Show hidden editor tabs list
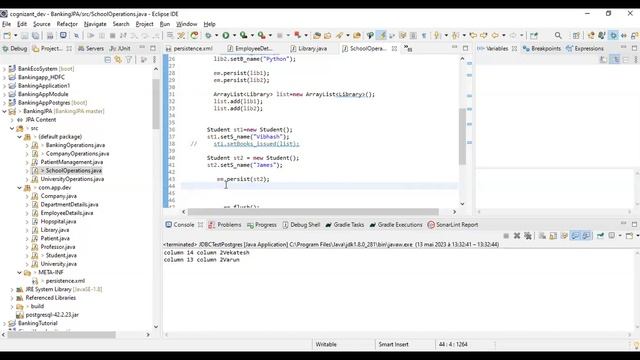The width and height of the screenshot is (640, 360). click(x=408, y=49)
